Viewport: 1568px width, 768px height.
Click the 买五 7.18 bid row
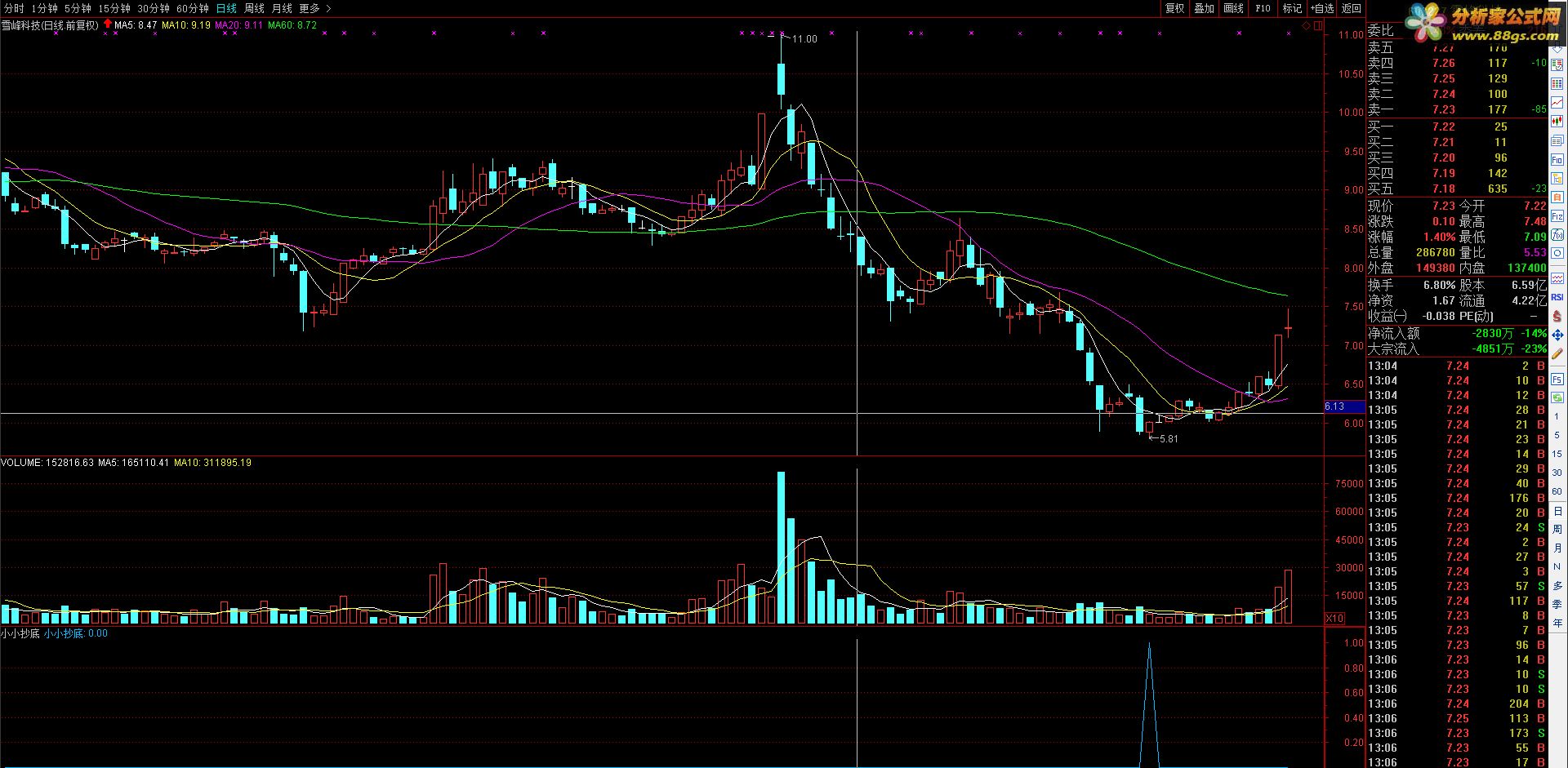[1457, 189]
